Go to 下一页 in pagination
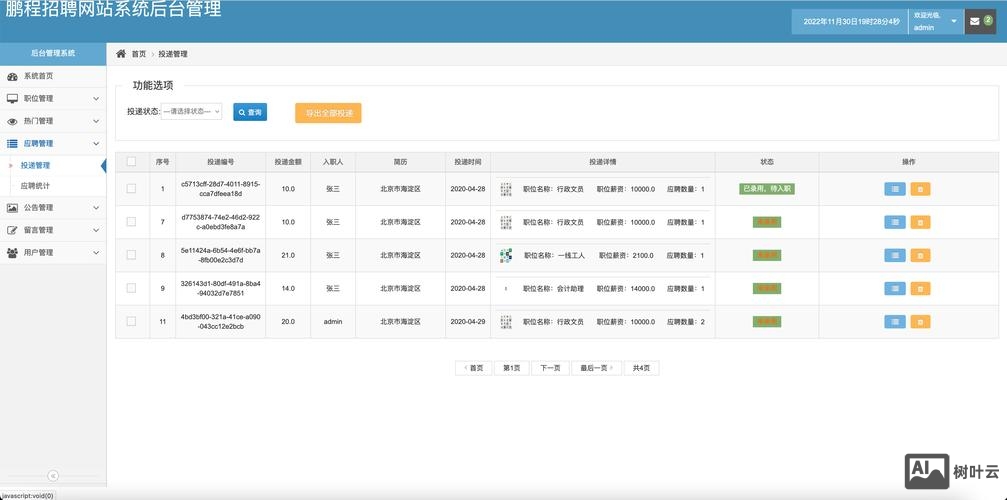The height and width of the screenshot is (500, 1007). [550, 368]
